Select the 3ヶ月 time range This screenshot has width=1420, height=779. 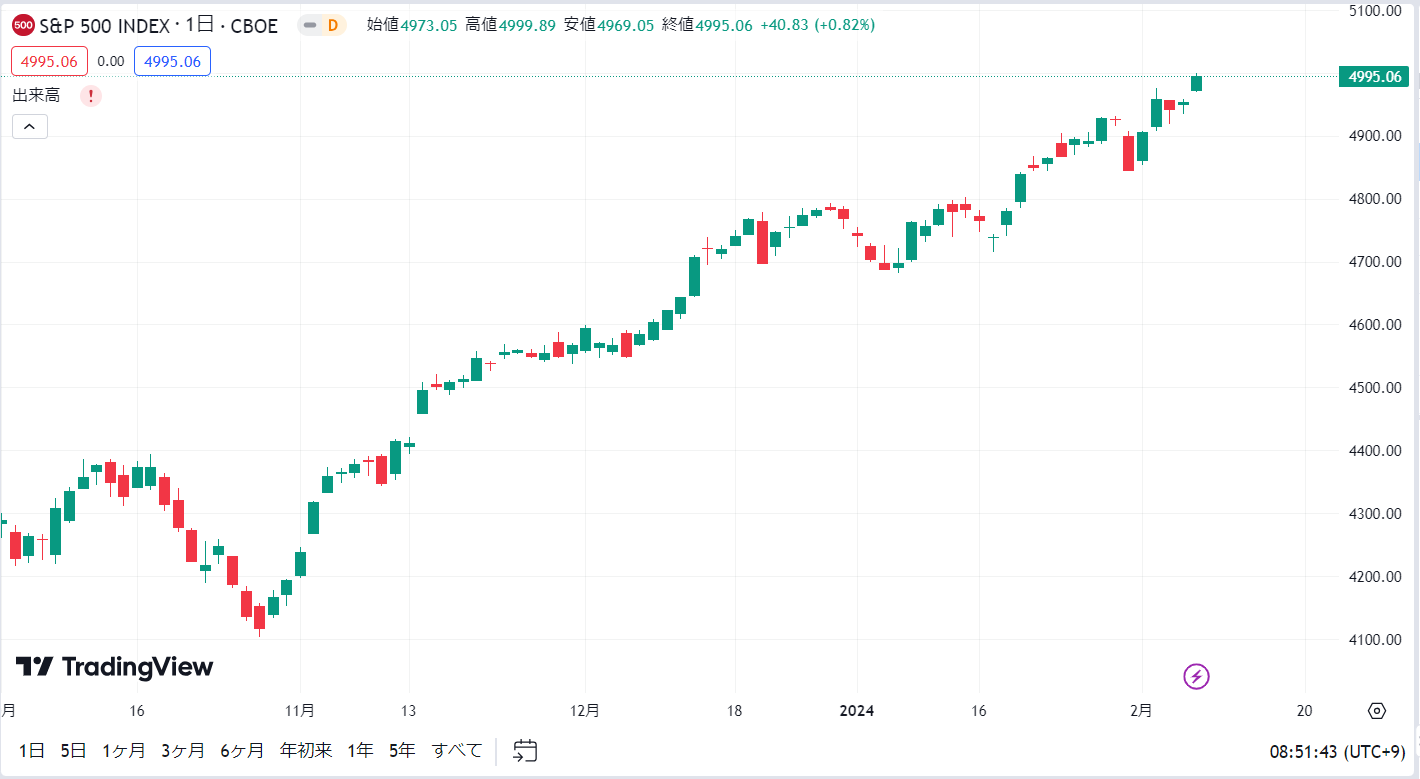183,750
